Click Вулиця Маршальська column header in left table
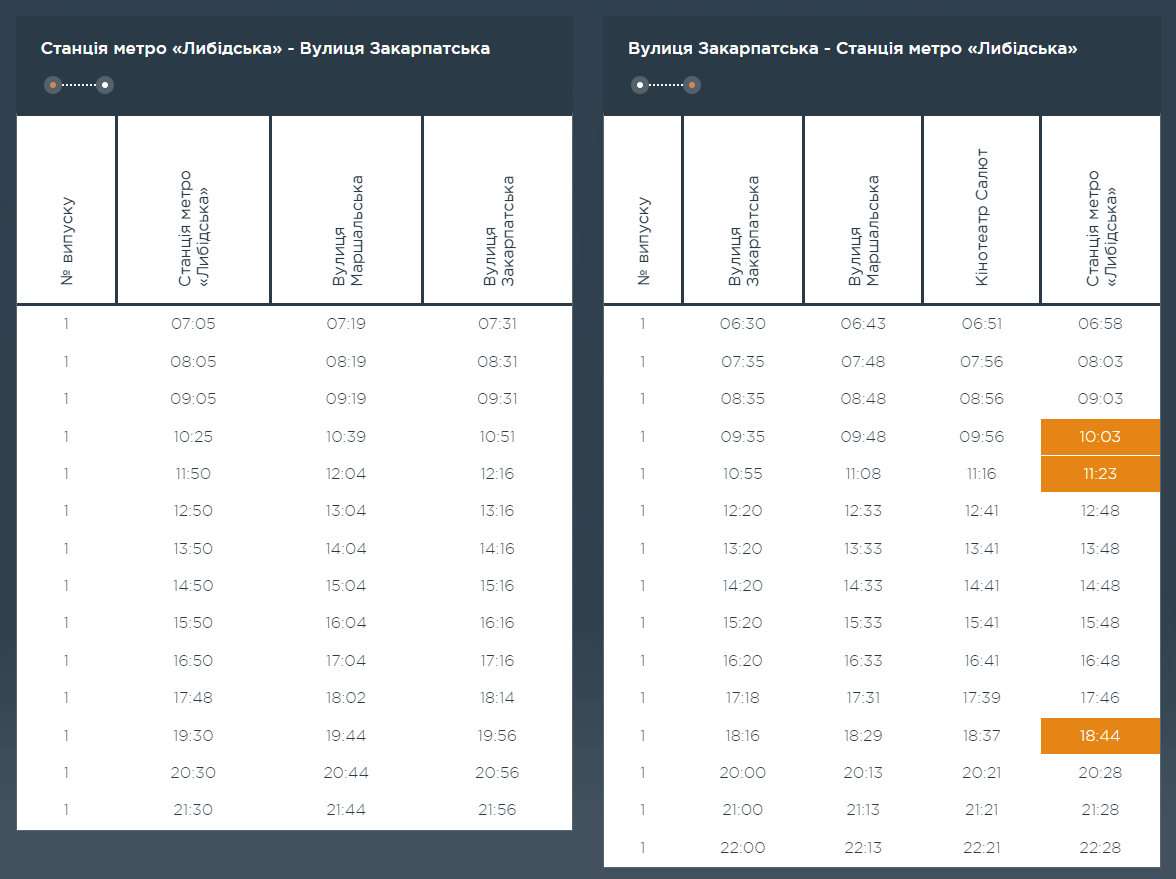This screenshot has height=879, width=1176. pyautogui.click(x=347, y=232)
